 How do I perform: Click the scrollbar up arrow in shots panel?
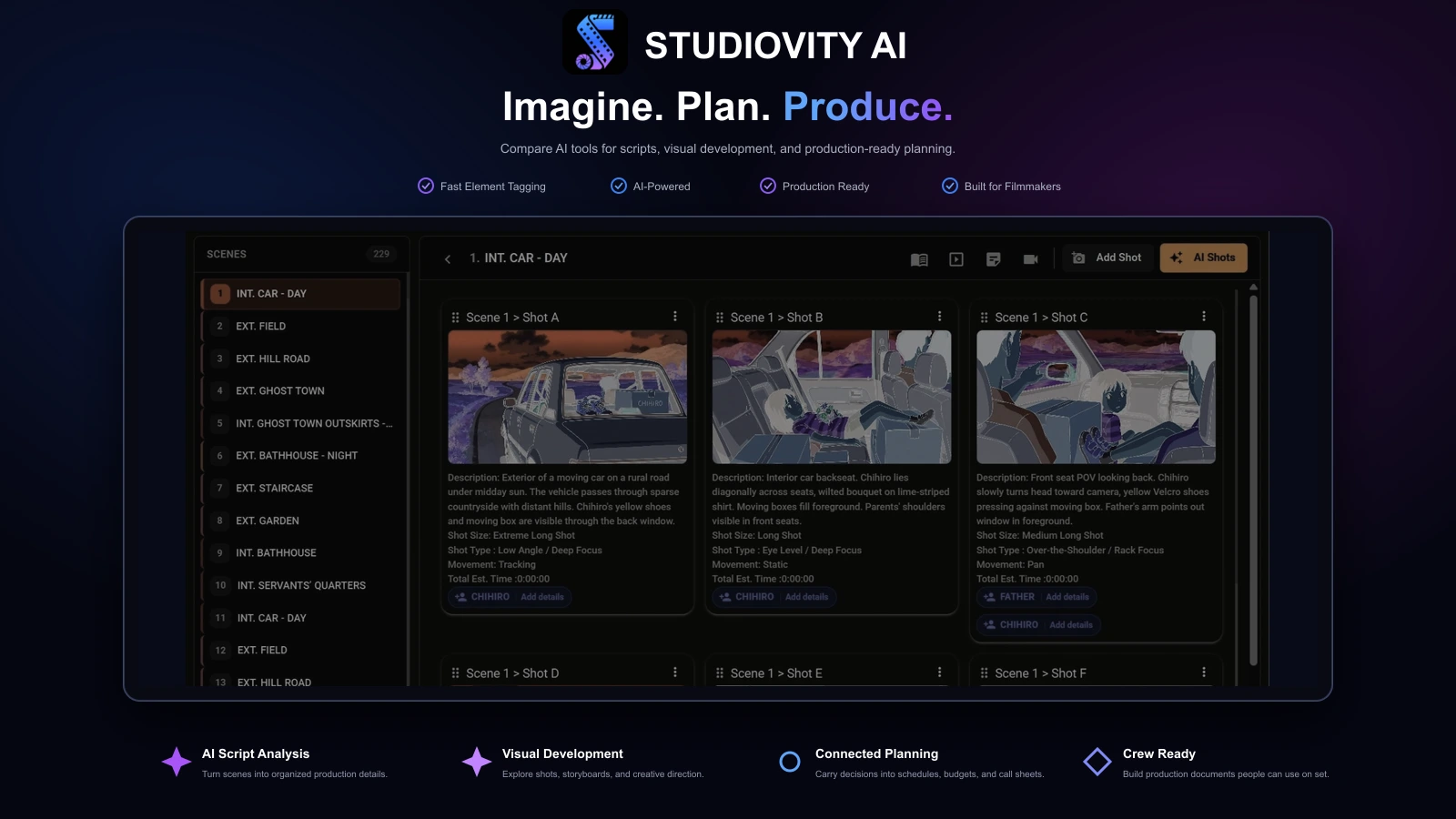click(1253, 288)
